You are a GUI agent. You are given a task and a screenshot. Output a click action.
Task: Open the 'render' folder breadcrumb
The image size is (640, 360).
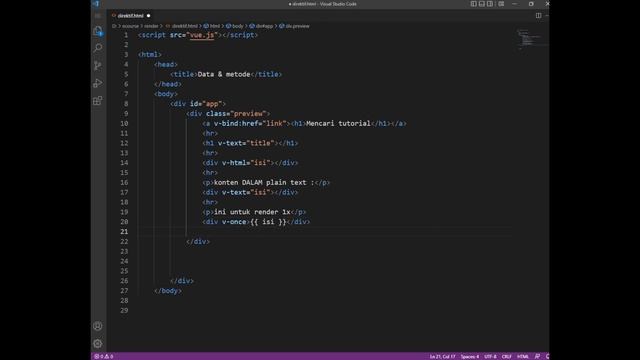tap(151, 26)
